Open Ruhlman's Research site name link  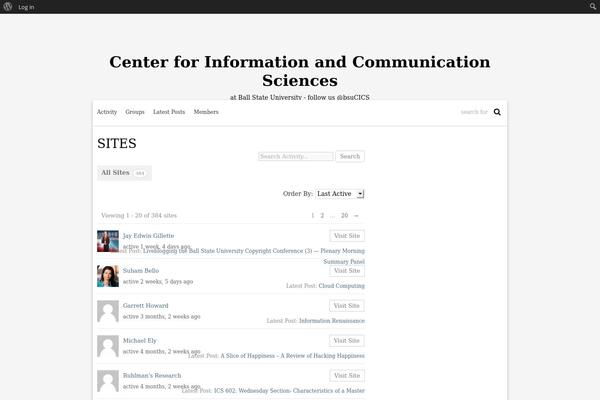tap(152, 376)
